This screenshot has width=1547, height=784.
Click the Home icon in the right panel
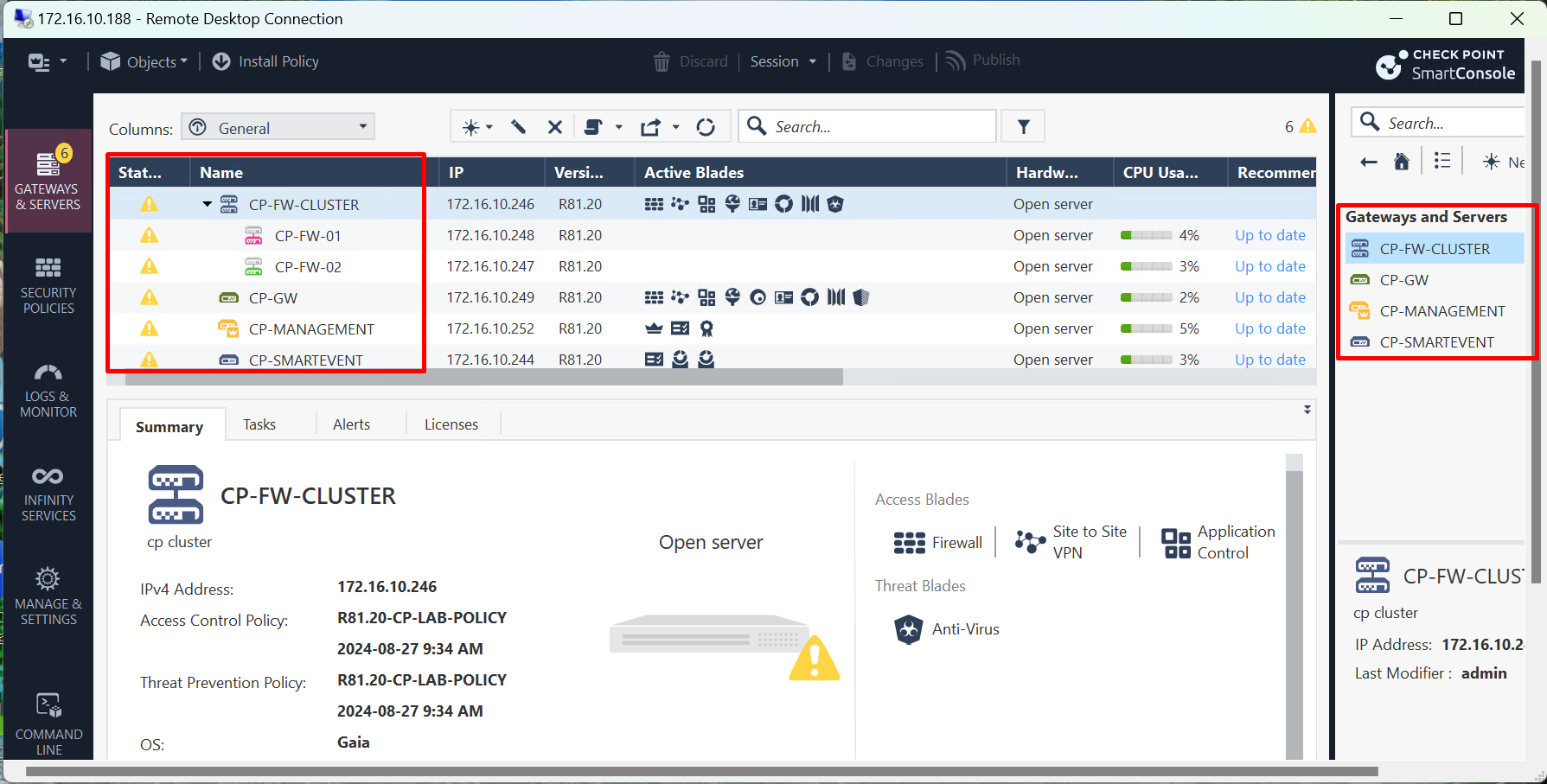1402,160
